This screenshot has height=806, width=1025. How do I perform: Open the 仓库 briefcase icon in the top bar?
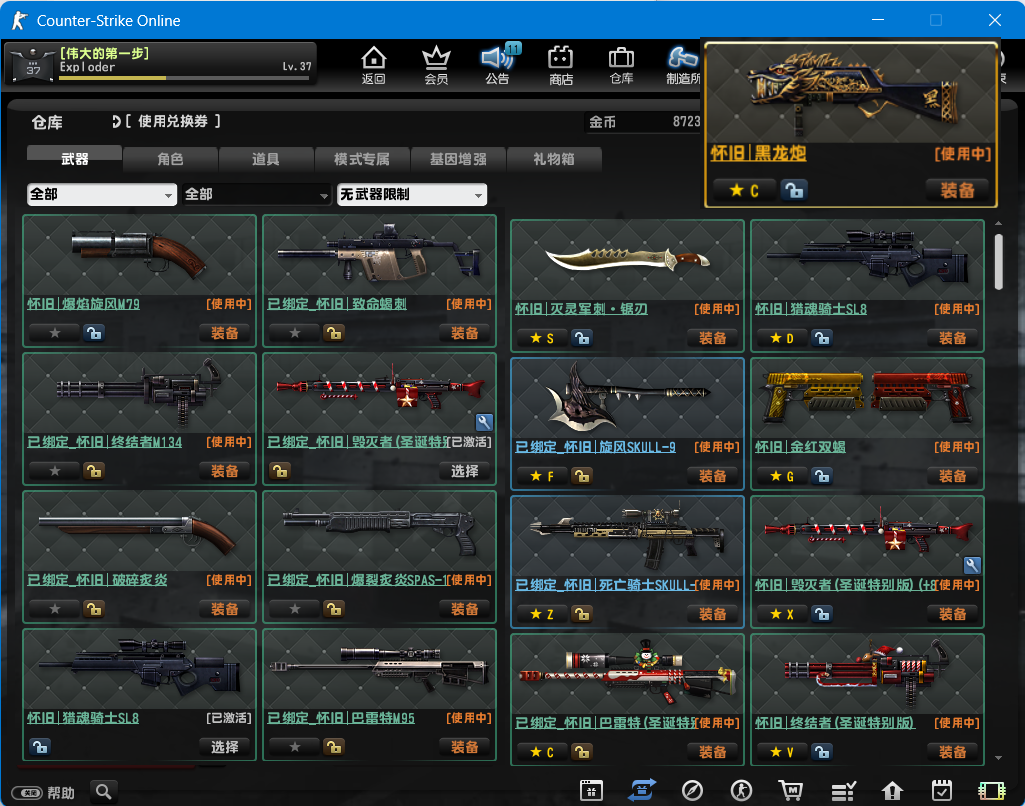tap(621, 65)
